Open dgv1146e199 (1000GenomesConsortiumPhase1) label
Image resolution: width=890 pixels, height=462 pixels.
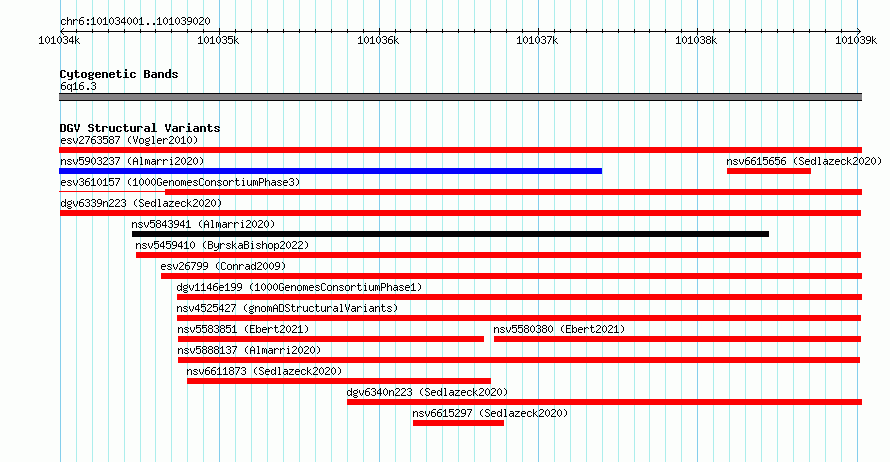[x=299, y=287]
